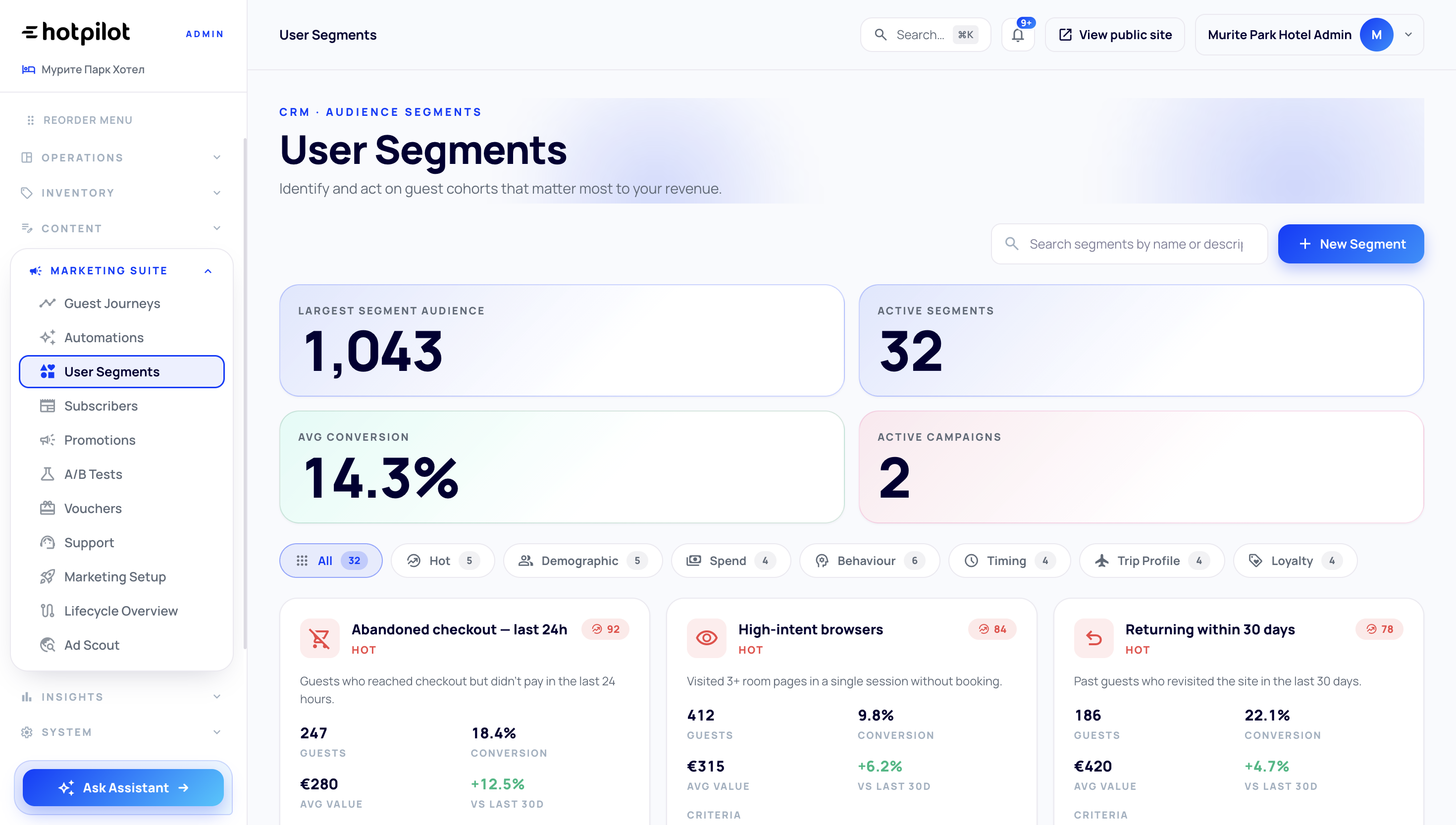
Task: Focus the top Search box
Action: point(926,35)
